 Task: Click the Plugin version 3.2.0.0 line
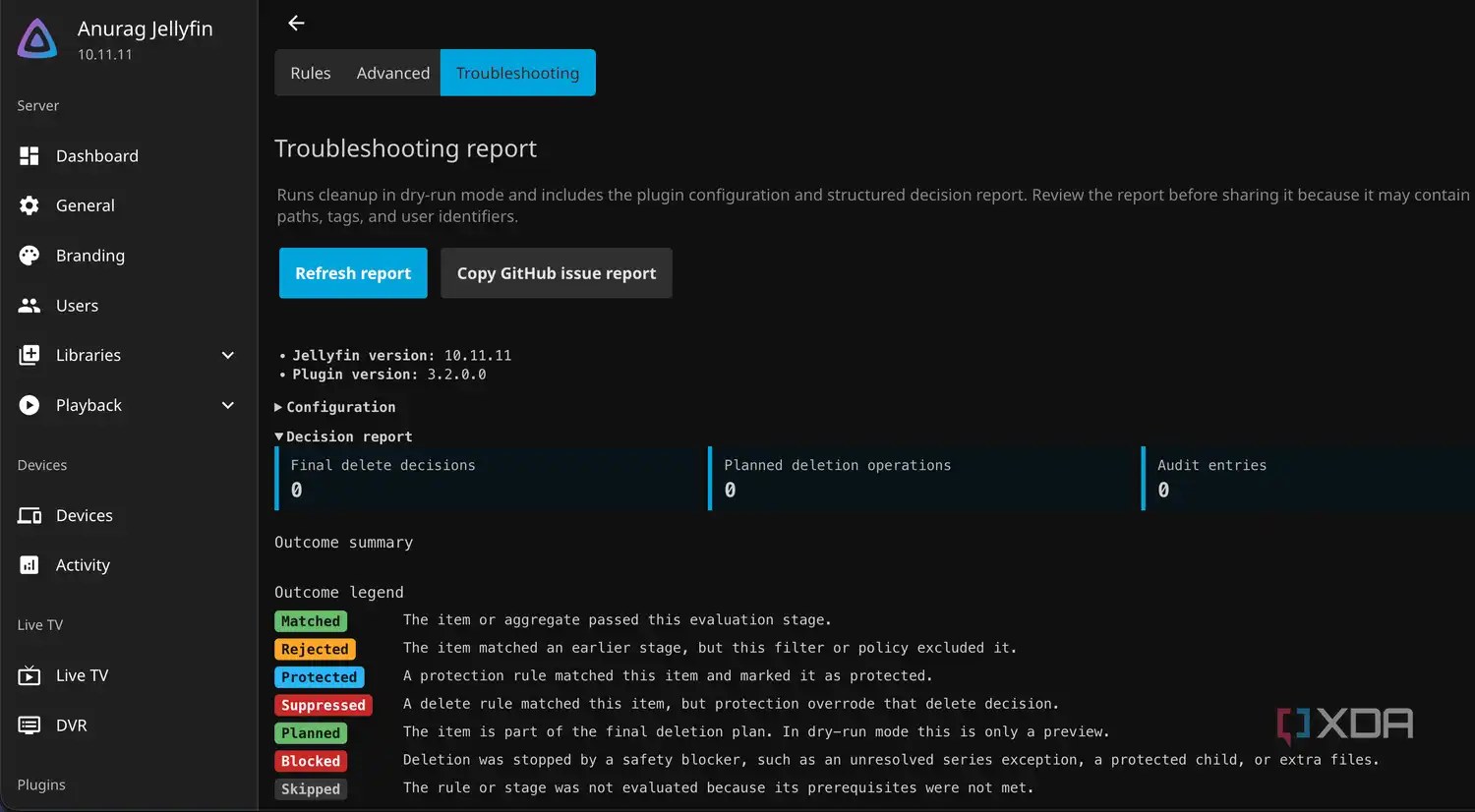tap(388, 375)
